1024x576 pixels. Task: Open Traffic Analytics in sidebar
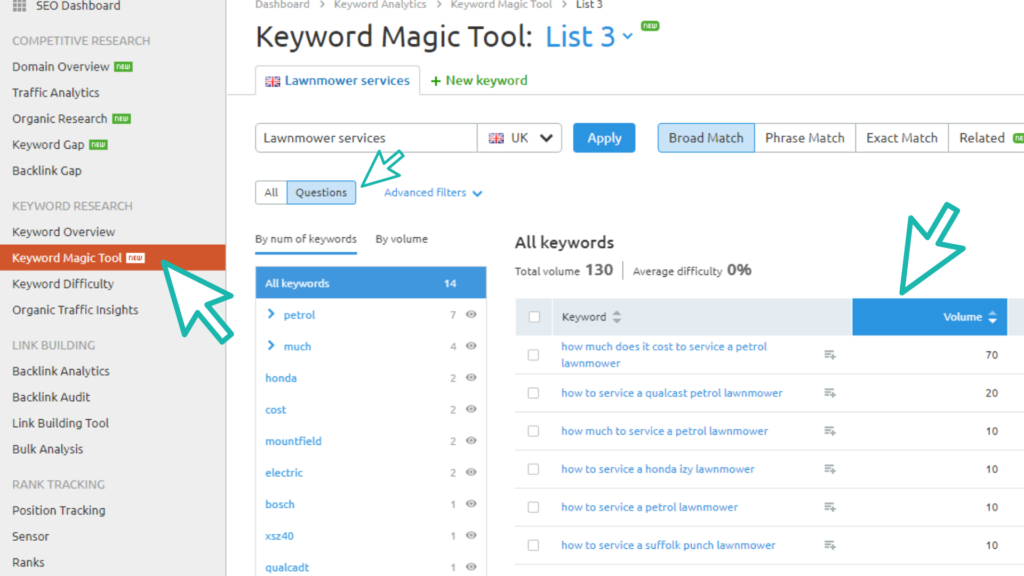[56, 93]
